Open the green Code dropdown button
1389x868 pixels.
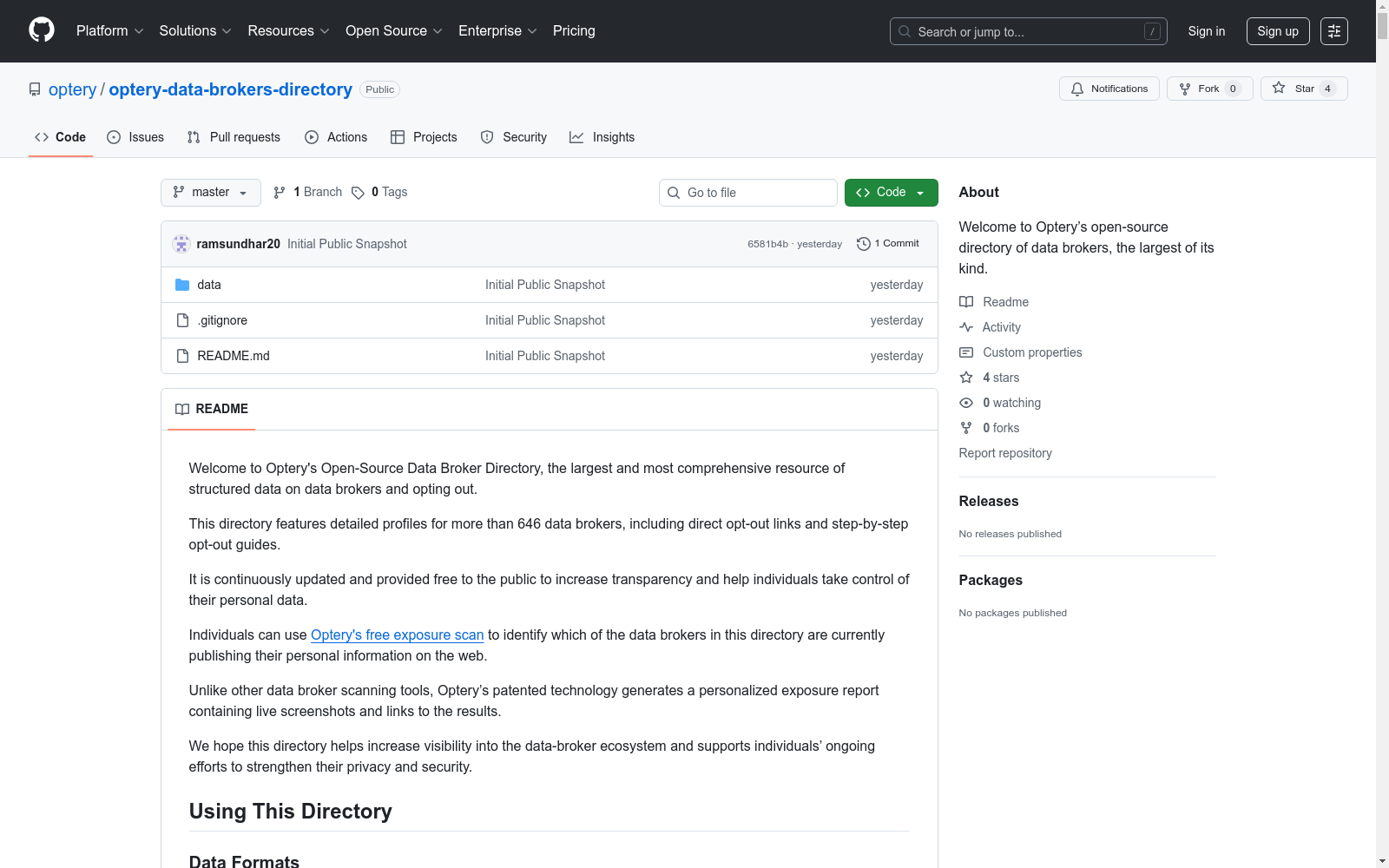(892, 193)
